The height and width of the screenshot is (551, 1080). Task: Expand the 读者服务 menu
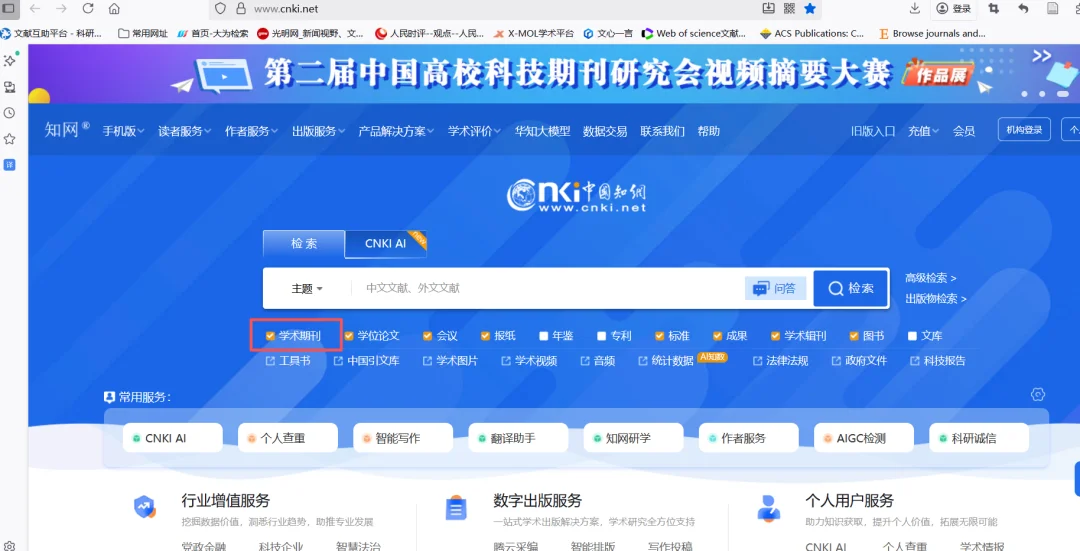point(185,131)
